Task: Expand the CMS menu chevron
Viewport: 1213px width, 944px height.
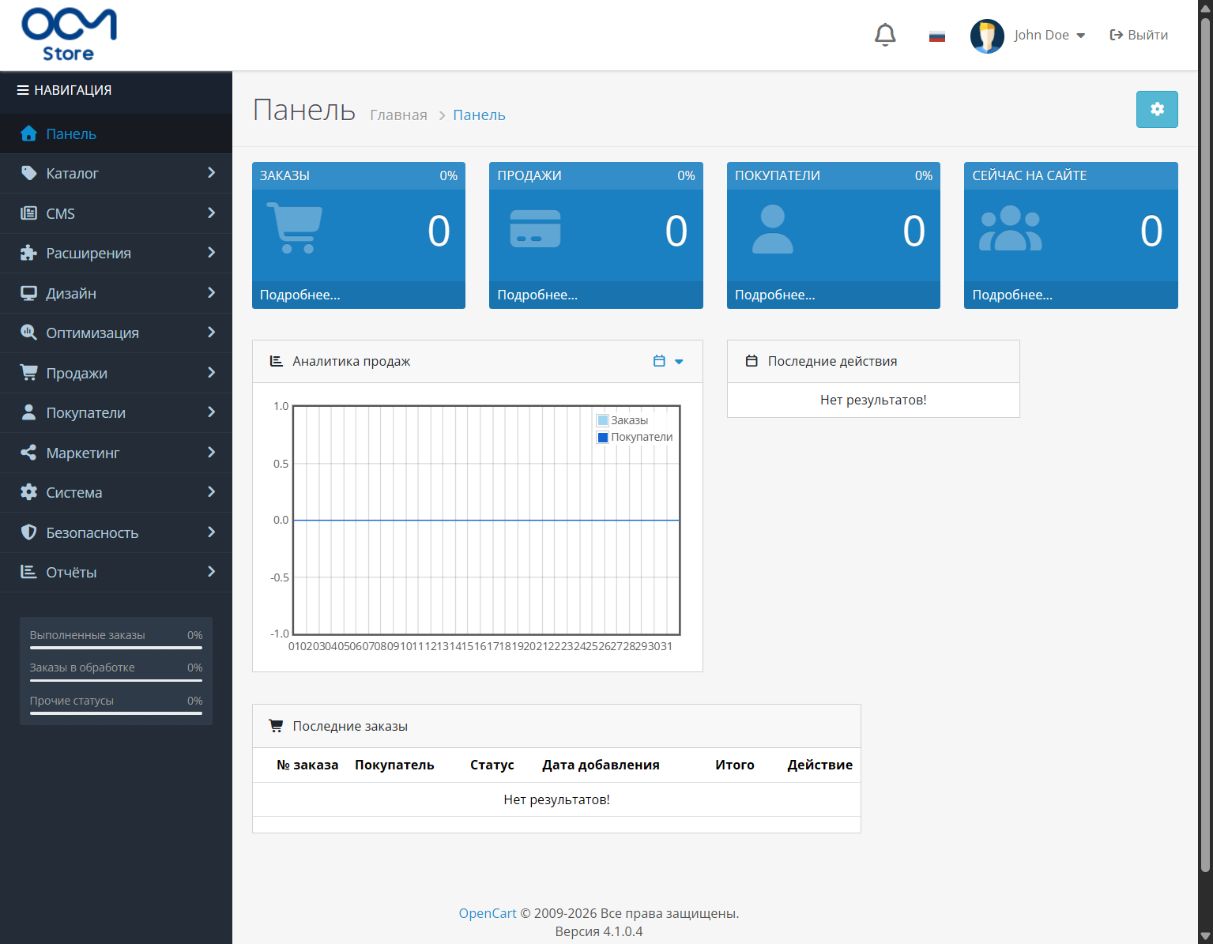Action: coord(211,213)
